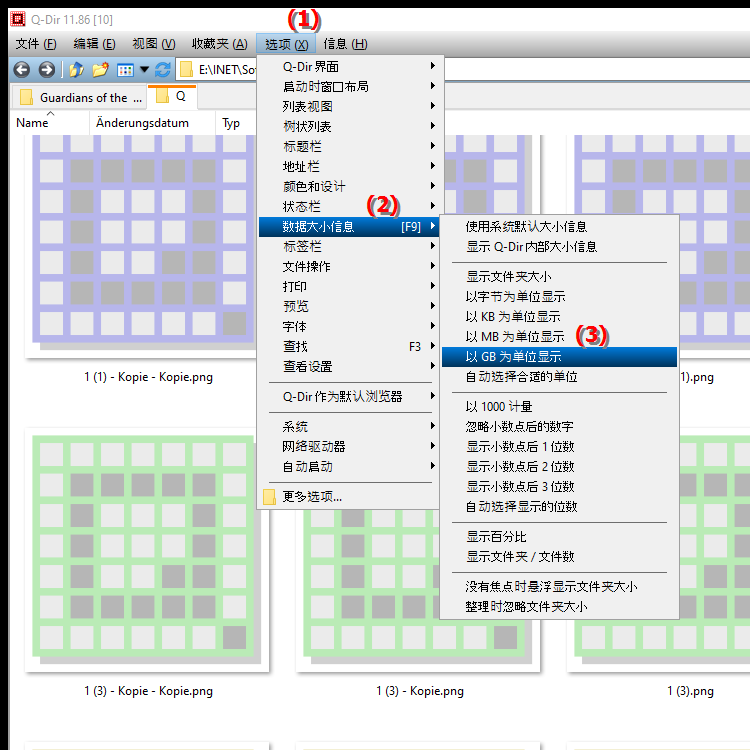
Task: Expand the 树状列表 submenu
Action: pyautogui.click(x=351, y=126)
